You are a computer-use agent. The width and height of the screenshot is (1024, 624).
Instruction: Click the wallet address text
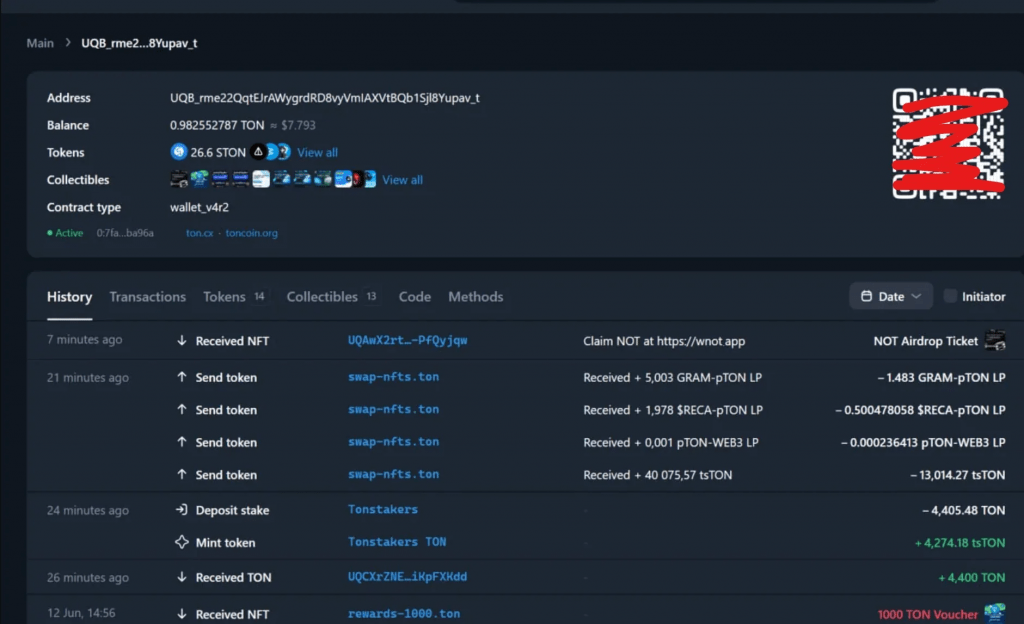(325, 98)
